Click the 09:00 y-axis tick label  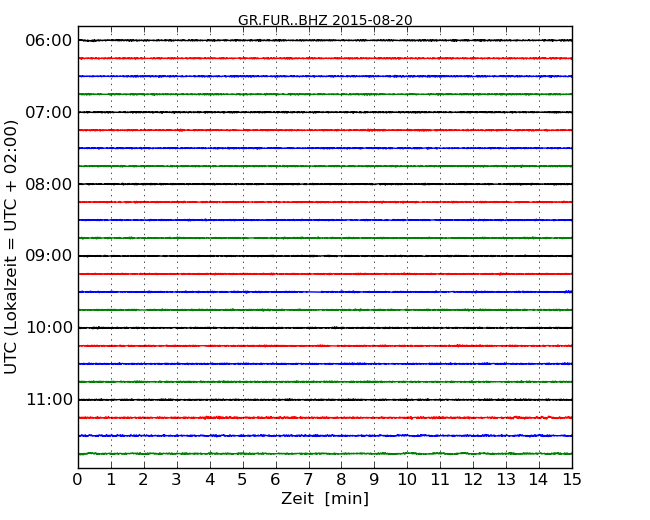(49, 256)
